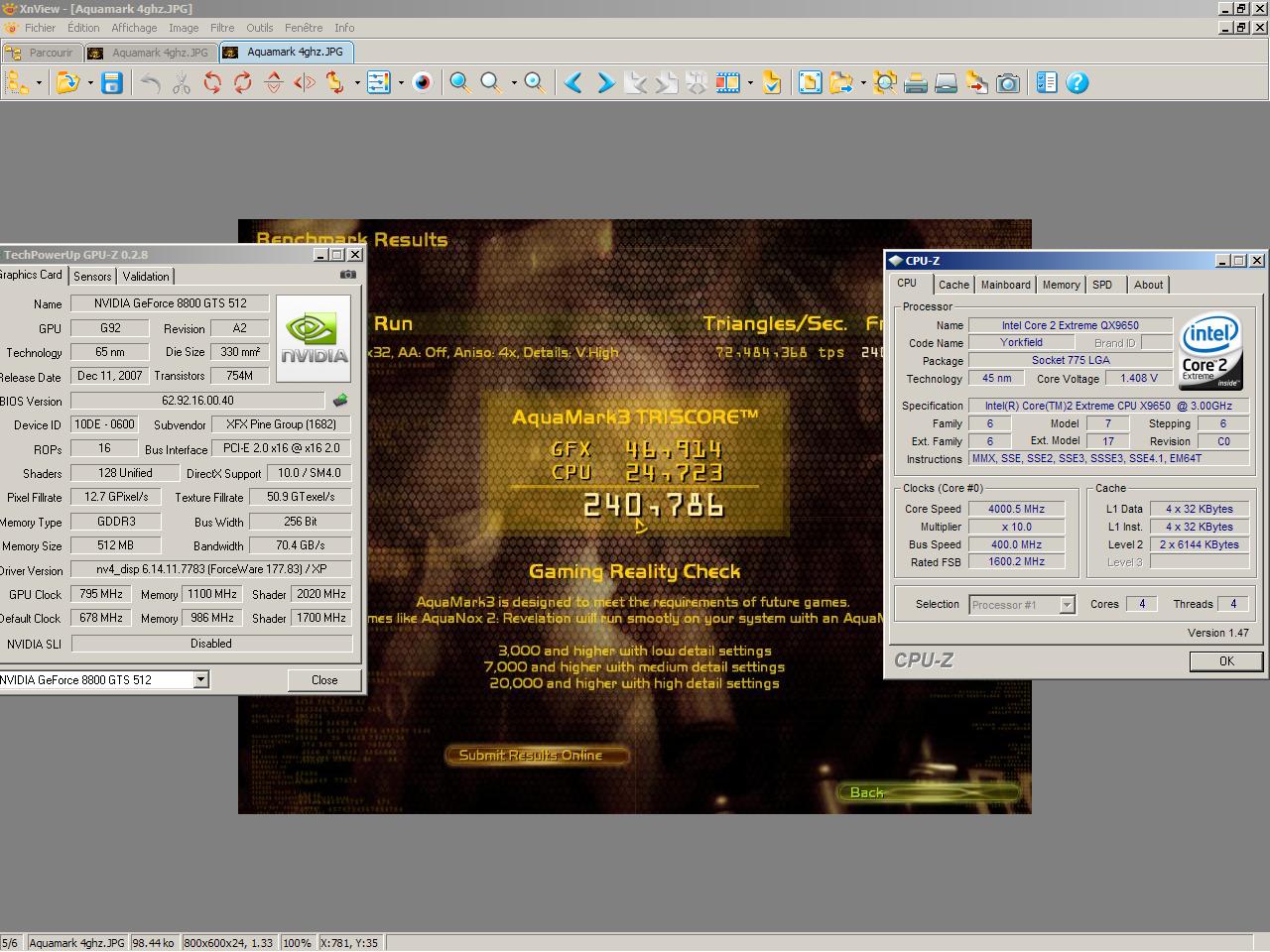
Task: Open the Outils menu
Action: pyautogui.click(x=260, y=28)
